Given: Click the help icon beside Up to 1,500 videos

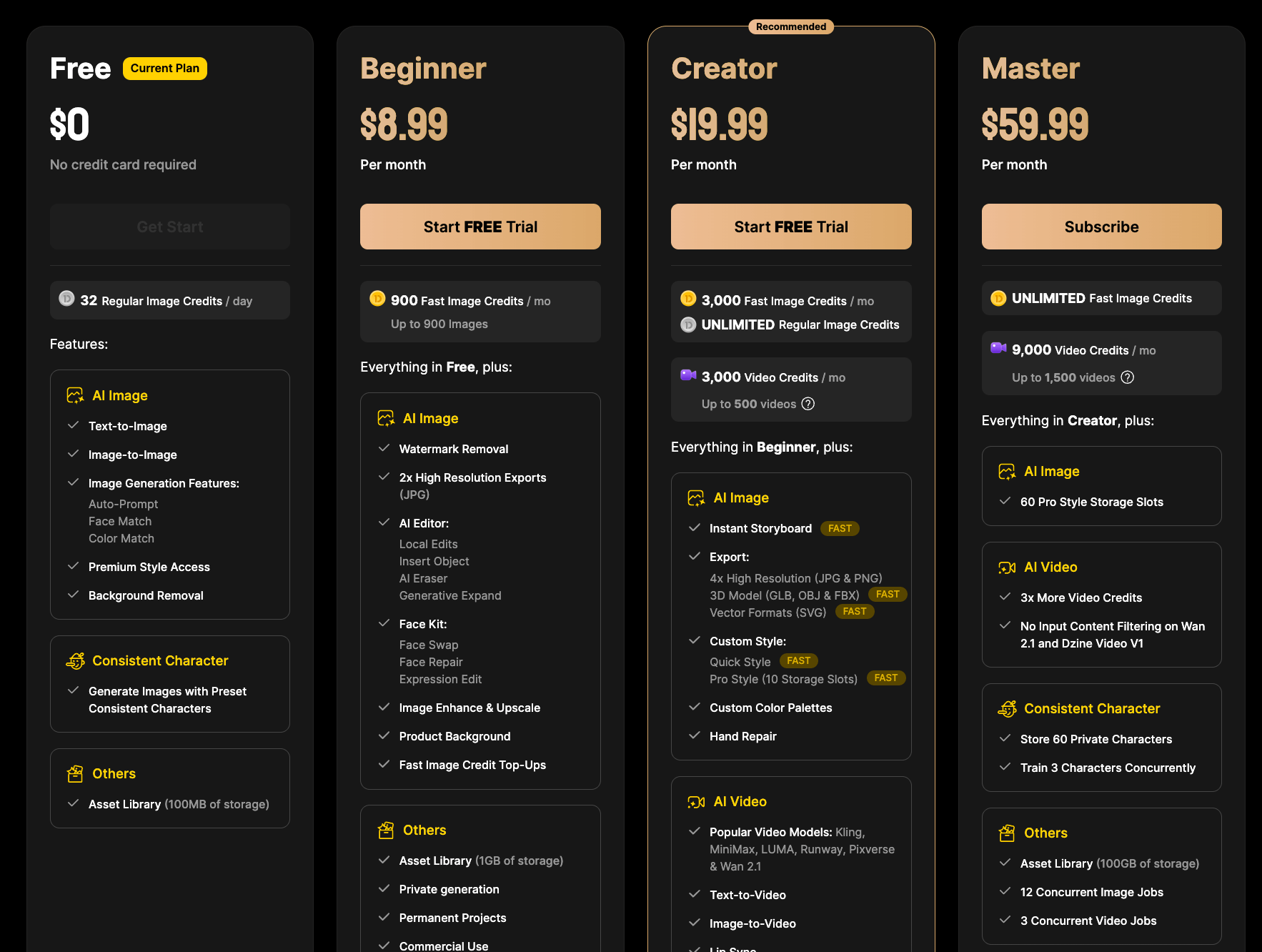Looking at the screenshot, I should coord(1127,377).
